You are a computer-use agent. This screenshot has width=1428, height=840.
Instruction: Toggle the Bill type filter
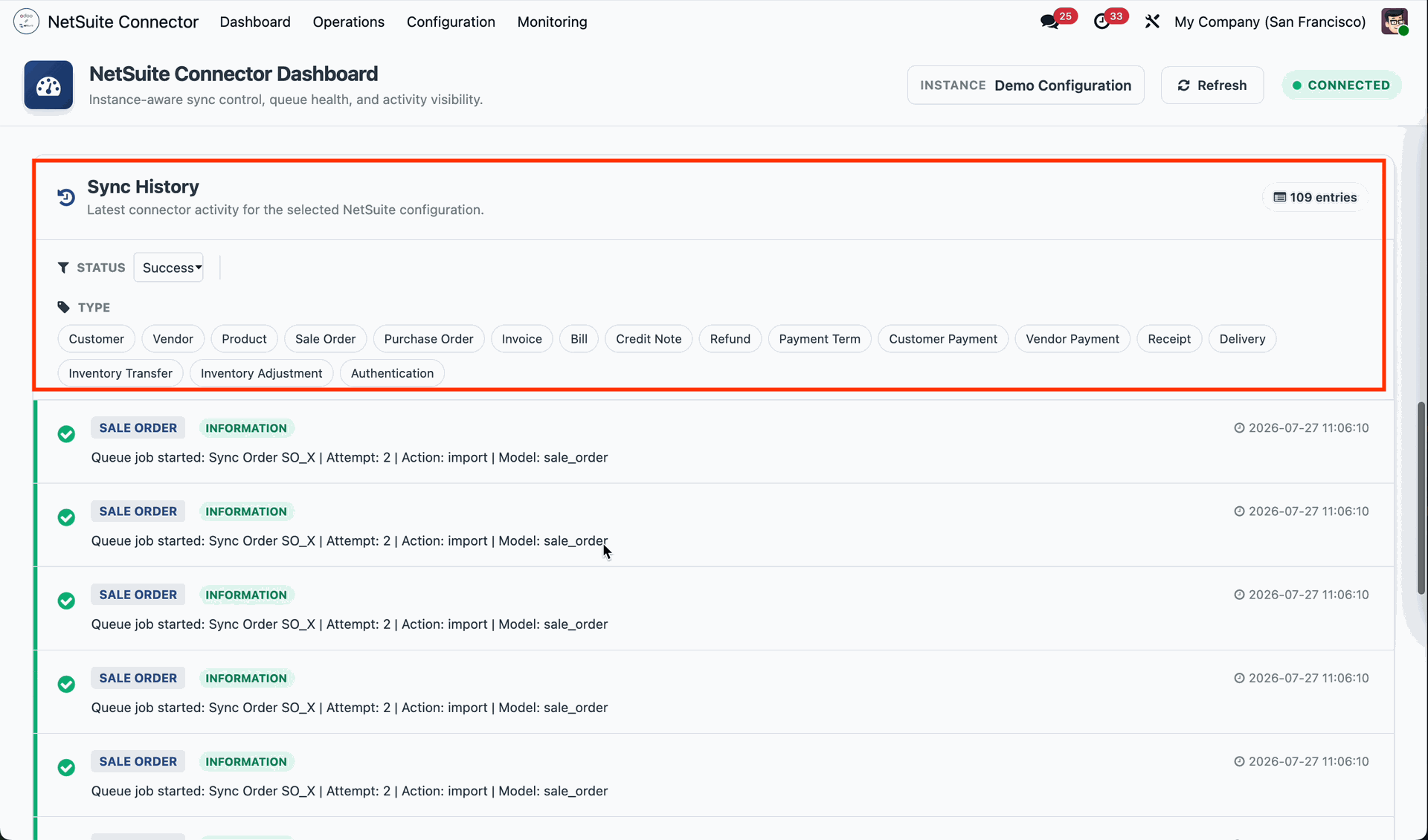[x=579, y=339]
